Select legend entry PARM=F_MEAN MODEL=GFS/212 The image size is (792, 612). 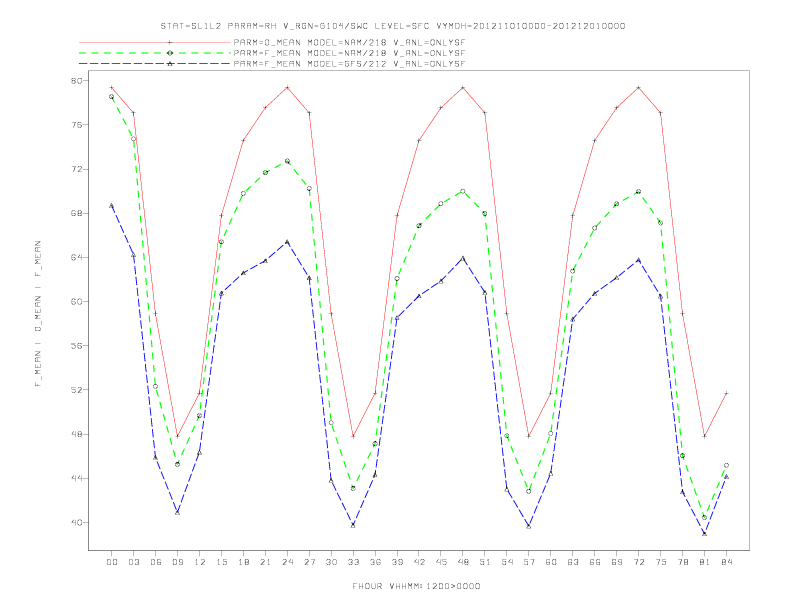[x=349, y=64]
